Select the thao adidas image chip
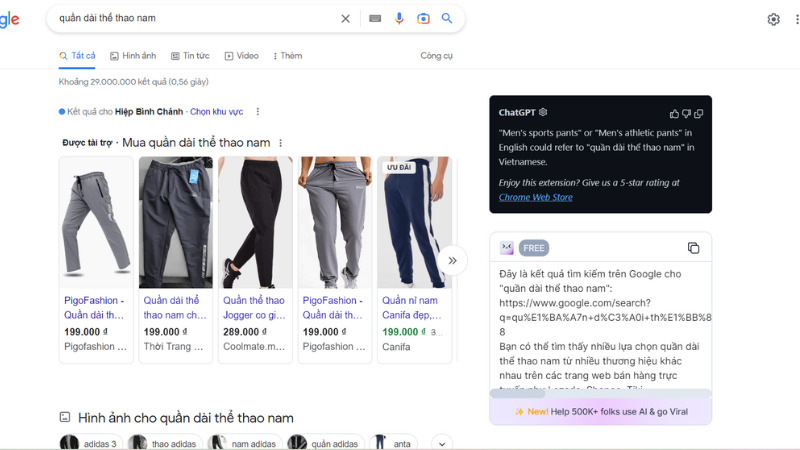Viewport: 800px width, 450px height. [165, 443]
